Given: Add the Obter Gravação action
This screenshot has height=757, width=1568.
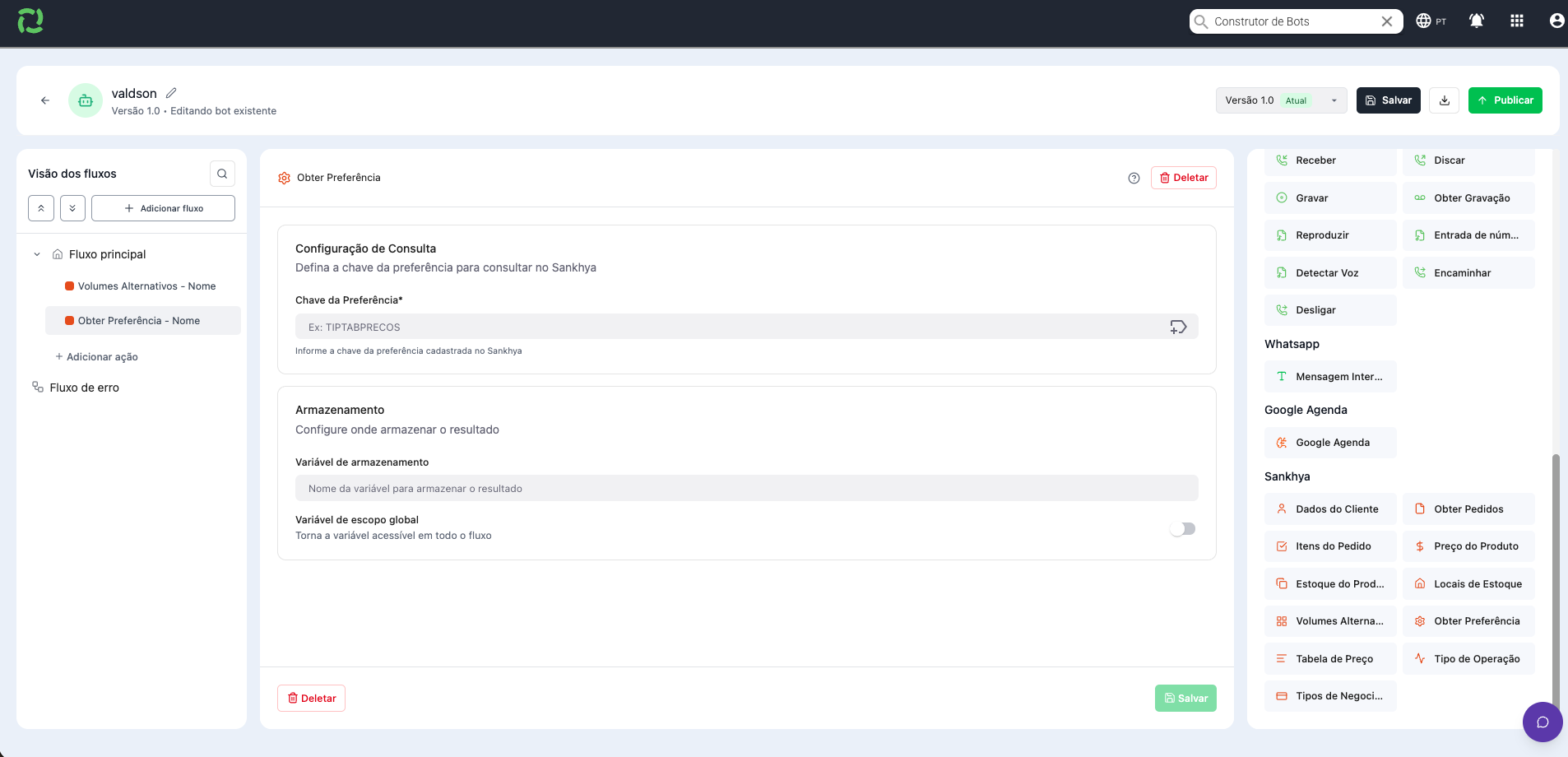Looking at the screenshot, I should click(x=1468, y=198).
